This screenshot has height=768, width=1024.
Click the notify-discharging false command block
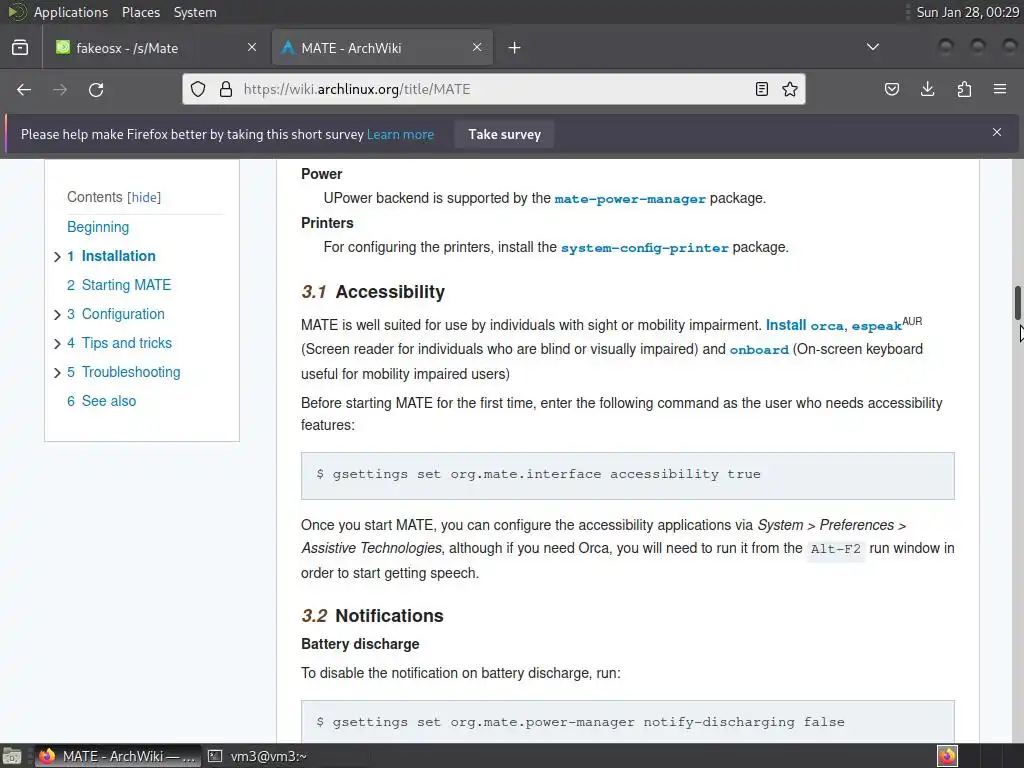pos(628,721)
